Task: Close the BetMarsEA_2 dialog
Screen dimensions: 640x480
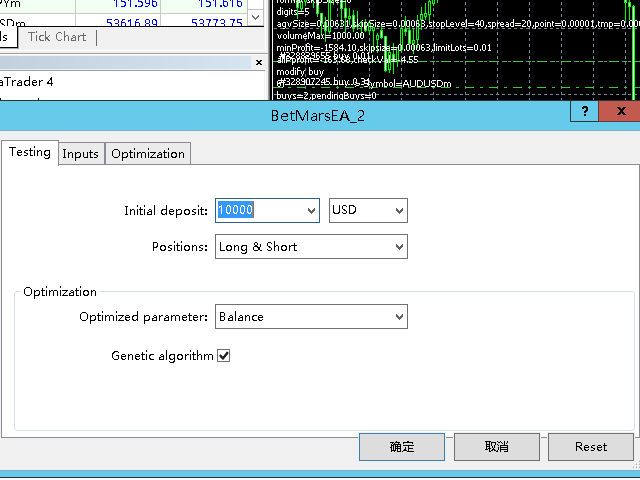Action: click(621, 111)
